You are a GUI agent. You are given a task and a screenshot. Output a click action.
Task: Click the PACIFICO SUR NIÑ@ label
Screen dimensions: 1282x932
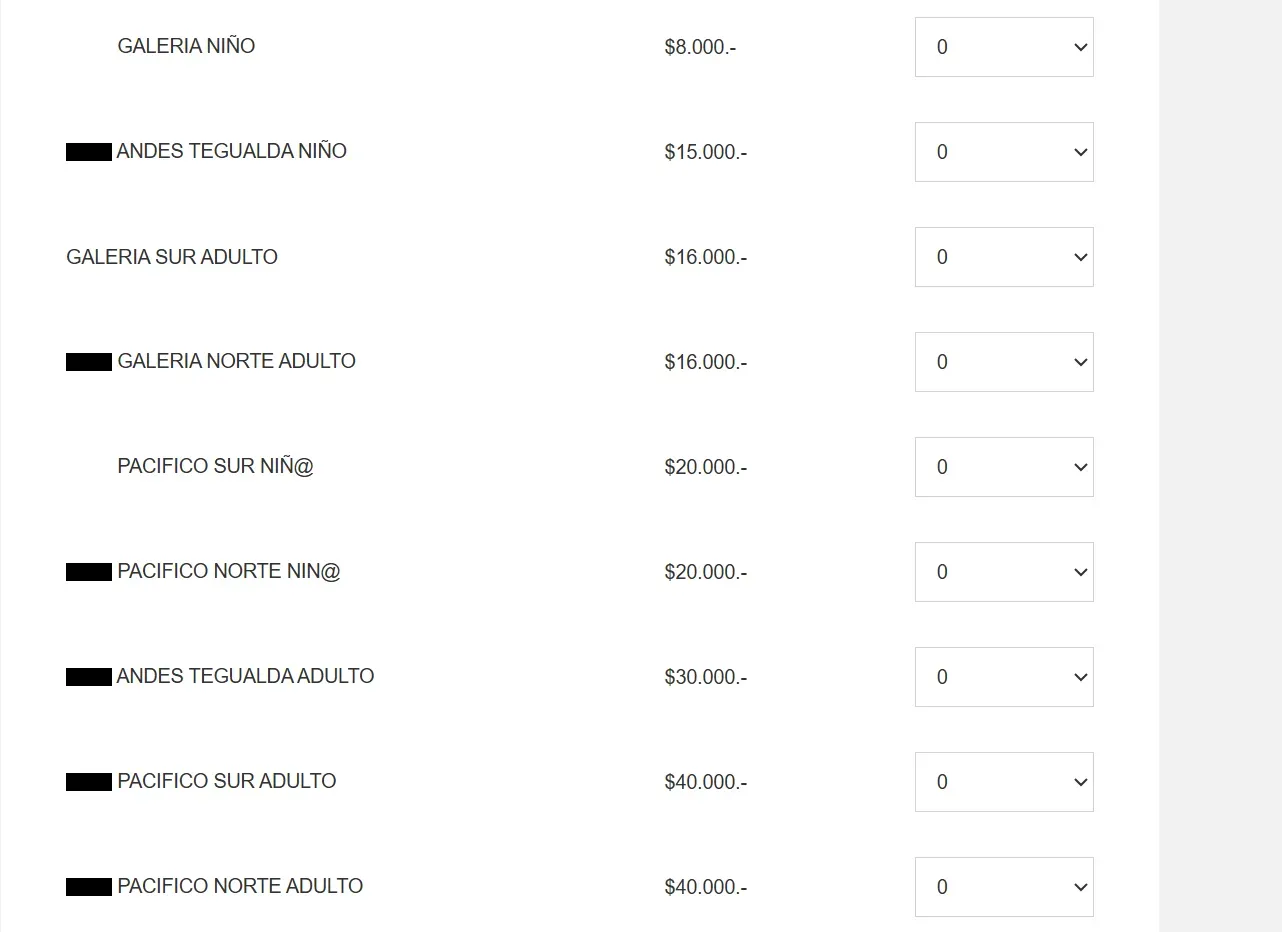215,467
